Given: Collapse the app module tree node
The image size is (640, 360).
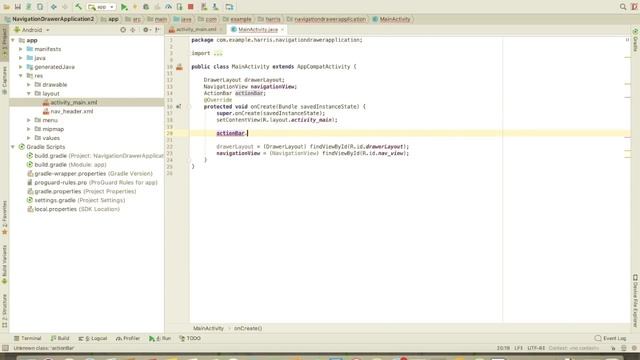Looking at the screenshot, I should pyautogui.click(x=13, y=40).
